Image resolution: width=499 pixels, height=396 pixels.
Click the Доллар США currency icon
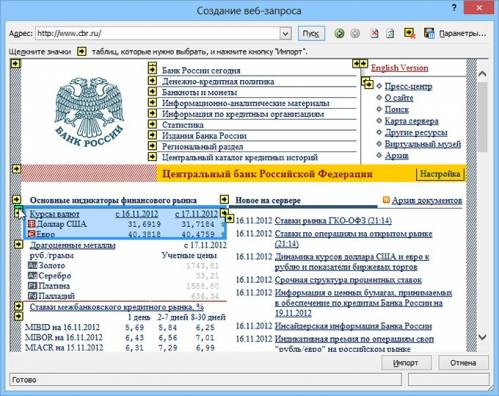pos(32,224)
